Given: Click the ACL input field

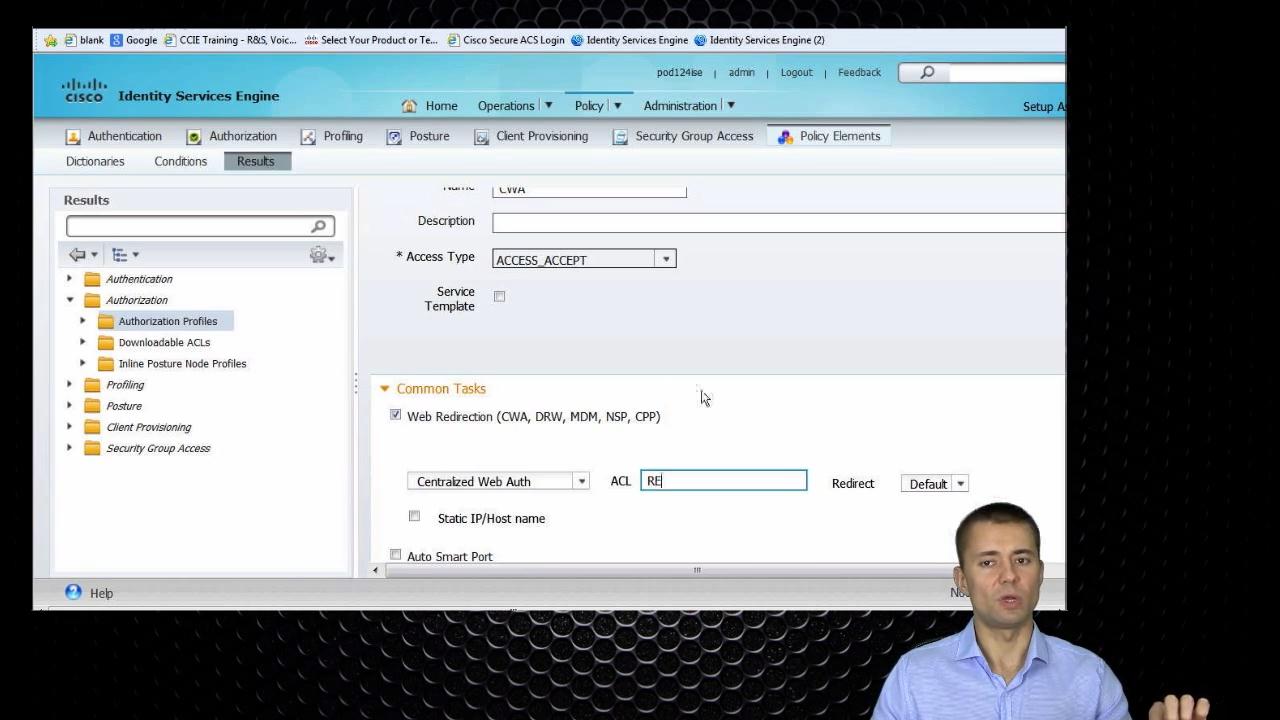Looking at the screenshot, I should point(723,481).
